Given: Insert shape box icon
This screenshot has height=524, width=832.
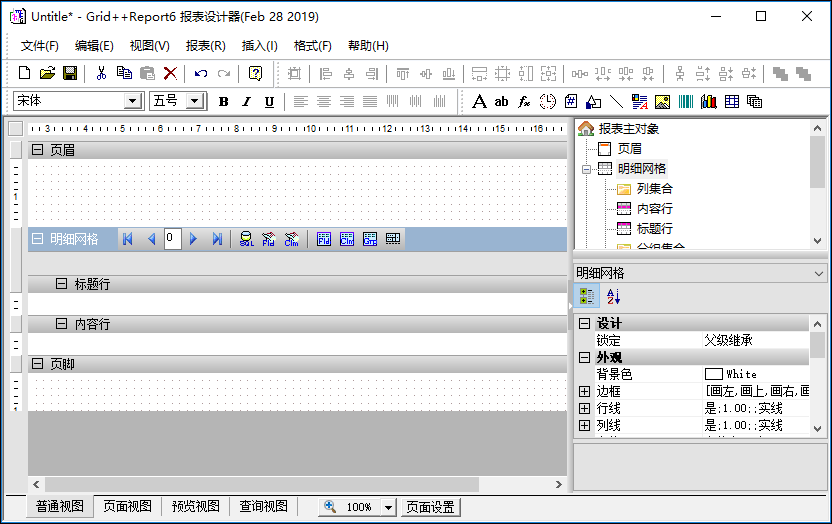Looking at the screenshot, I should 593,101.
